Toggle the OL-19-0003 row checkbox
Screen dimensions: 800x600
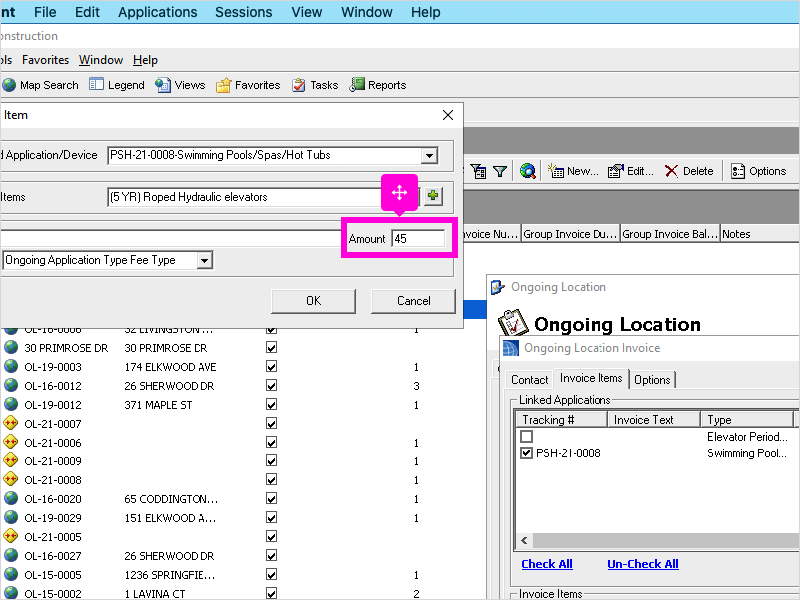coord(271,366)
